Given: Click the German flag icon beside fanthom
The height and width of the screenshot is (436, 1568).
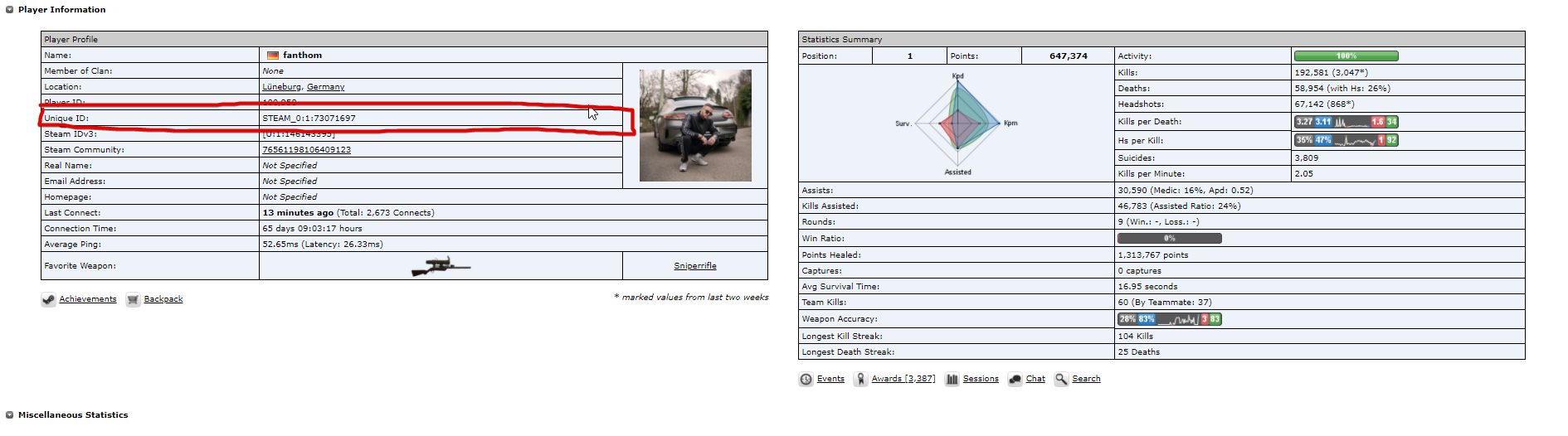Looking at the screenshot, I should pyautogui.click(x=272, y=56).
